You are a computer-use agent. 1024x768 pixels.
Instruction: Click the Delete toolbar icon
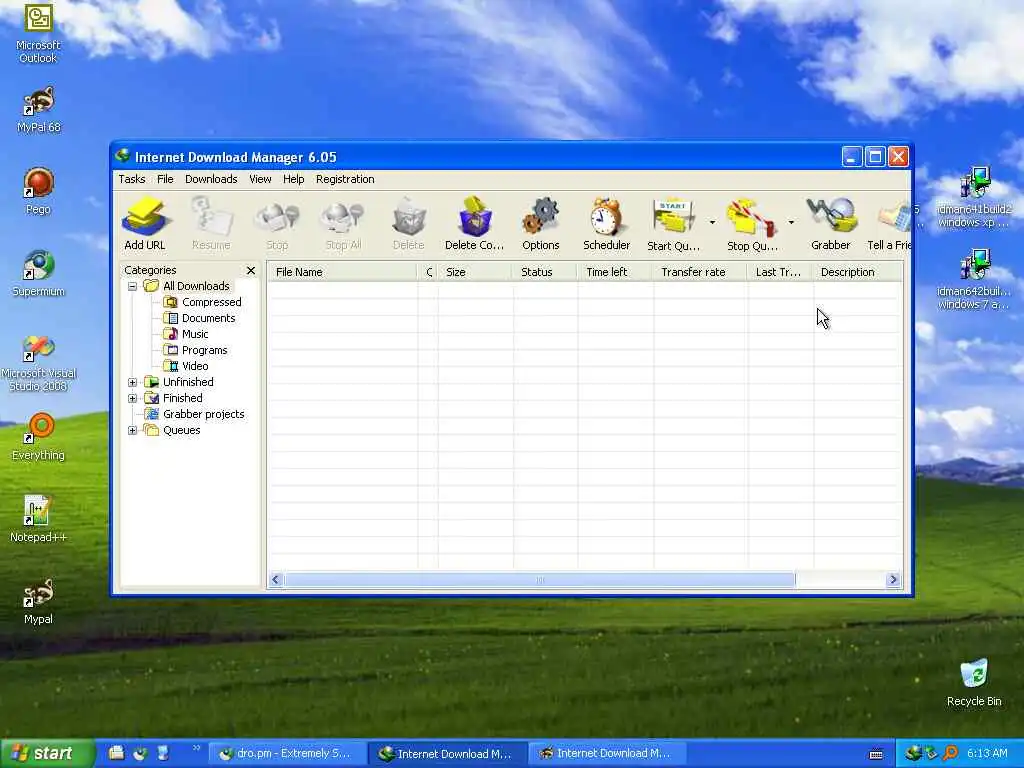pyautogui.click(x=409, y=224)
